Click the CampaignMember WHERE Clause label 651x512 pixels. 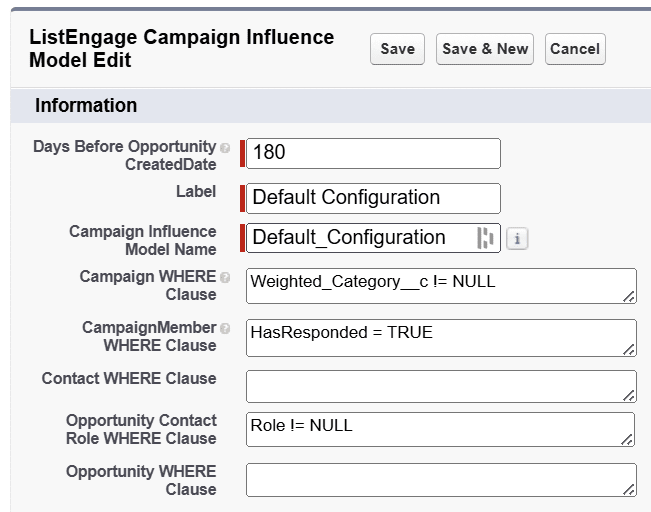pyautogui.click(x=149, y=336)
